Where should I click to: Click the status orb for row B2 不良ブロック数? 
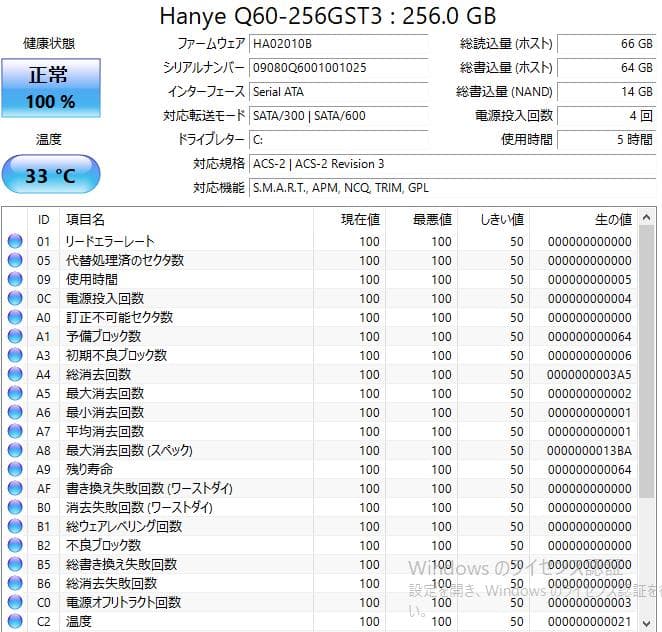click(15, 545)
